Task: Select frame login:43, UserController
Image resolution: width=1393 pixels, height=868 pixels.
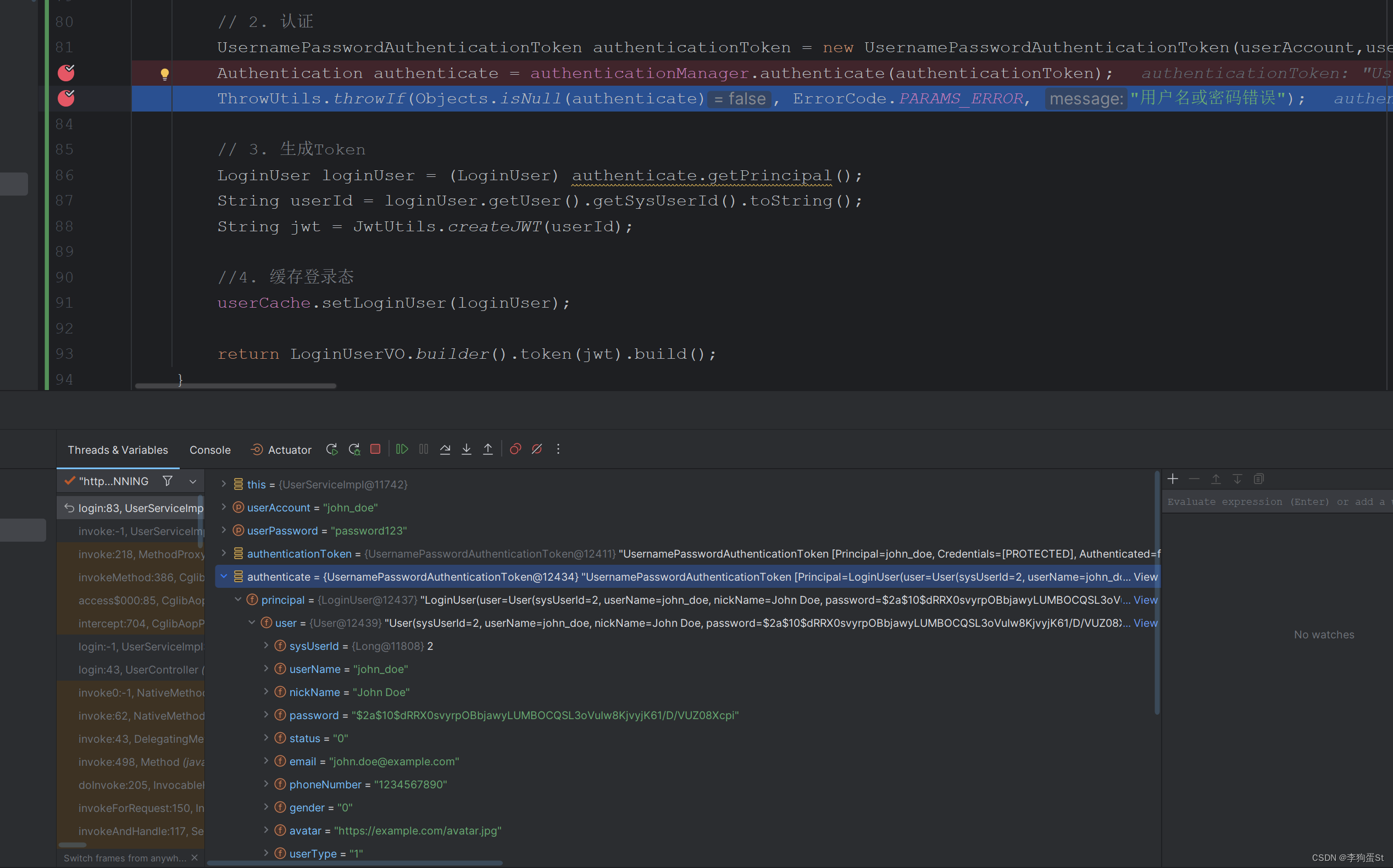Action: coord(131,669)
